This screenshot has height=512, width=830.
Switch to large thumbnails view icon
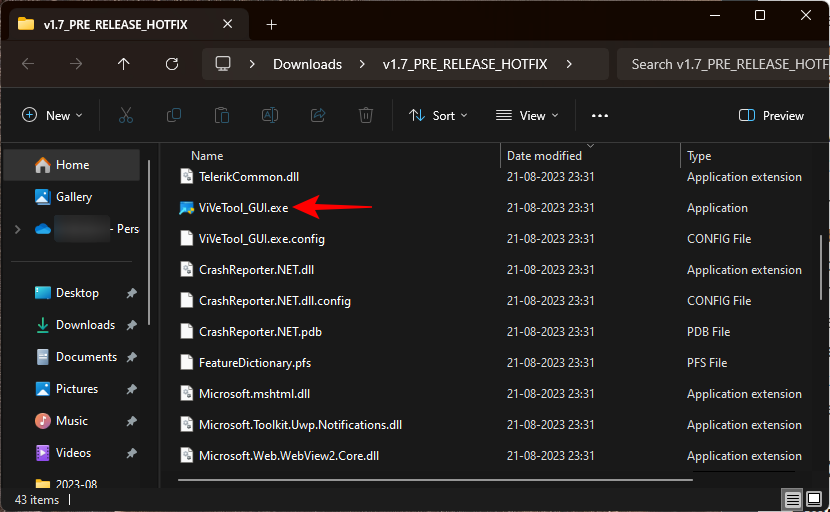pos(814,499)
